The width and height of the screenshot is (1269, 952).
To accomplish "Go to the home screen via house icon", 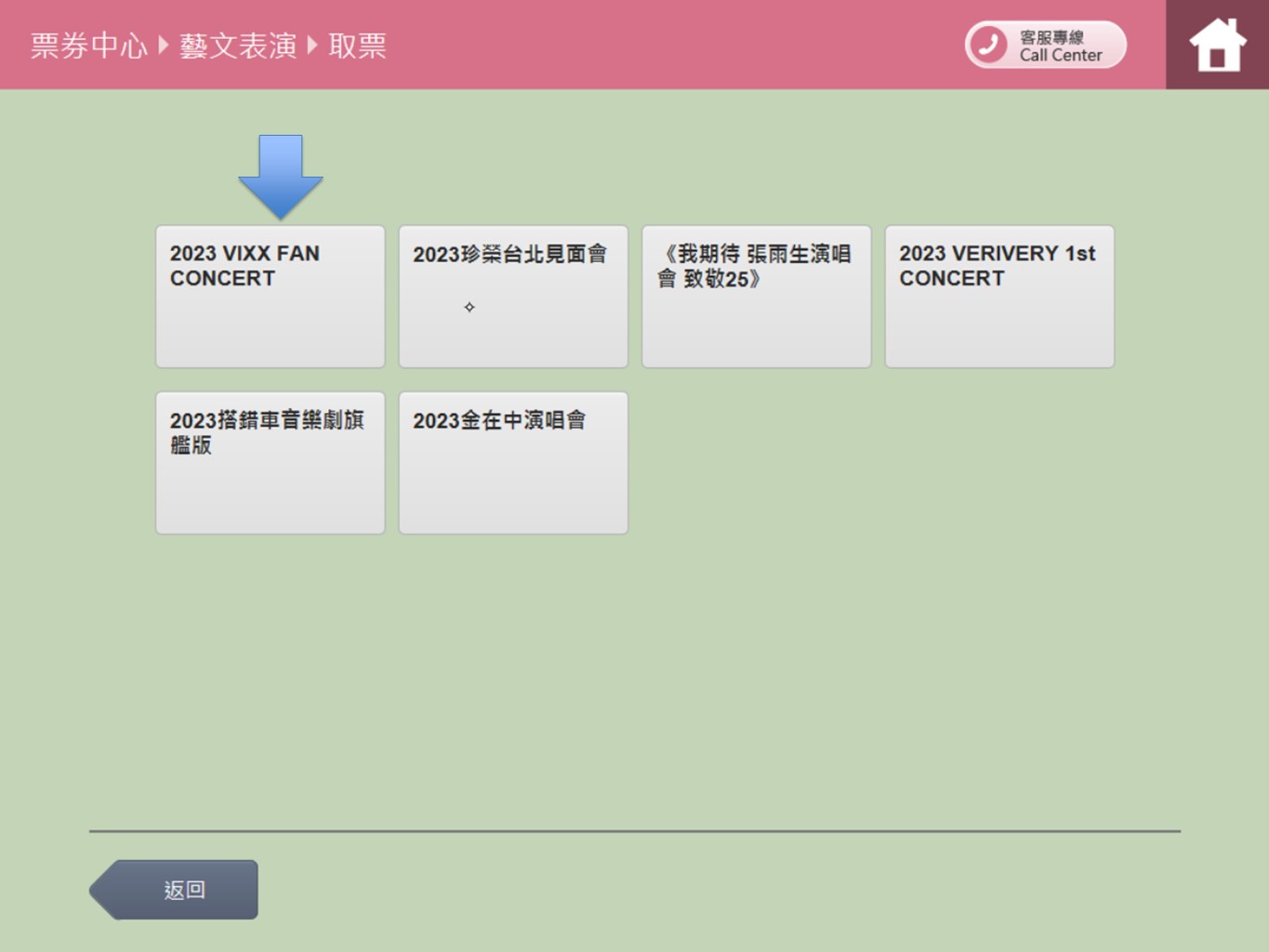I will (1217, 45).
